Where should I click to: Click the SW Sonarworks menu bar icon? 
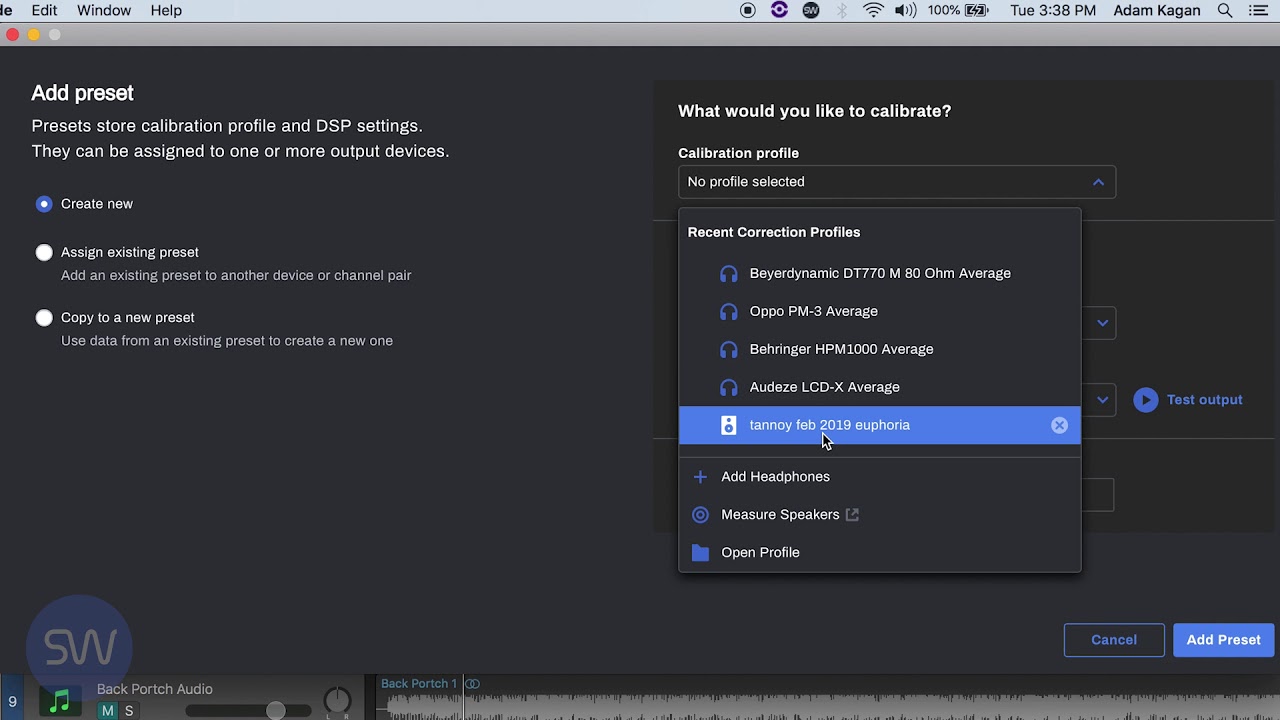coord(811,10)
